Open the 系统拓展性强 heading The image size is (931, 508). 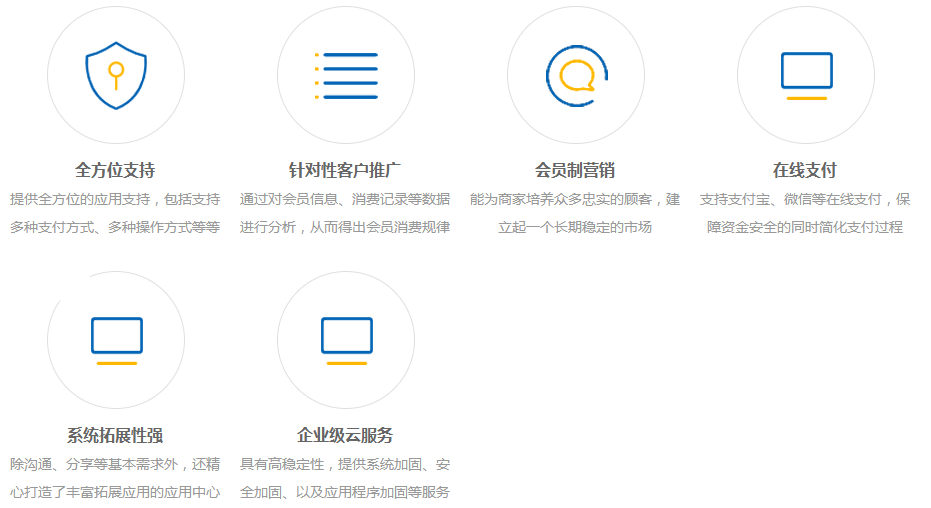pyautogui.click(x=115, y=435)
